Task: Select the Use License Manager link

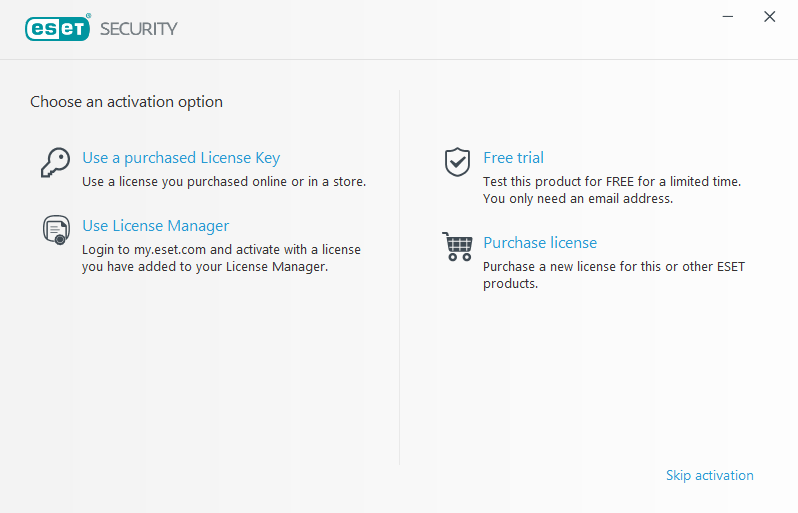Action: coord(156,225)
